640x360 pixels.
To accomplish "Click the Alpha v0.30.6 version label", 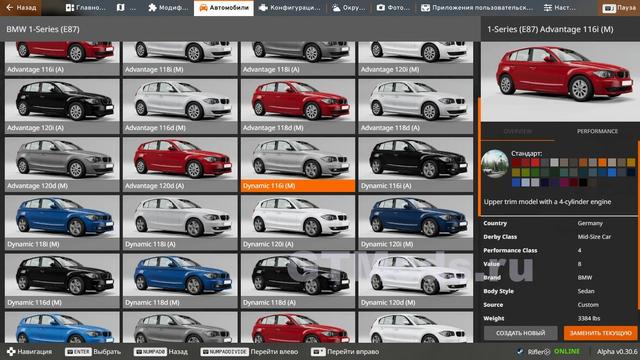I will point(616,351).
